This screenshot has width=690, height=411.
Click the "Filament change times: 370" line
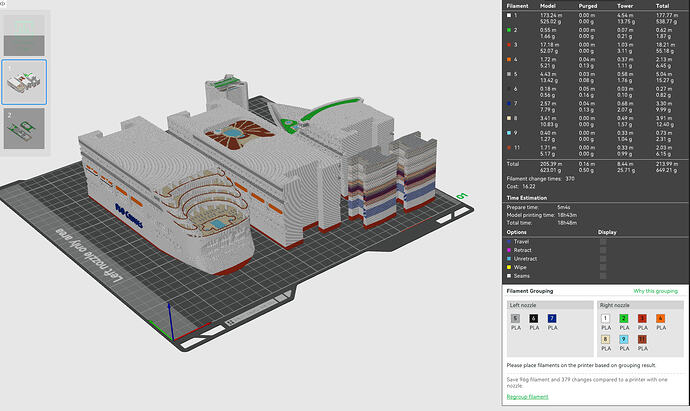tap(540, 179)
